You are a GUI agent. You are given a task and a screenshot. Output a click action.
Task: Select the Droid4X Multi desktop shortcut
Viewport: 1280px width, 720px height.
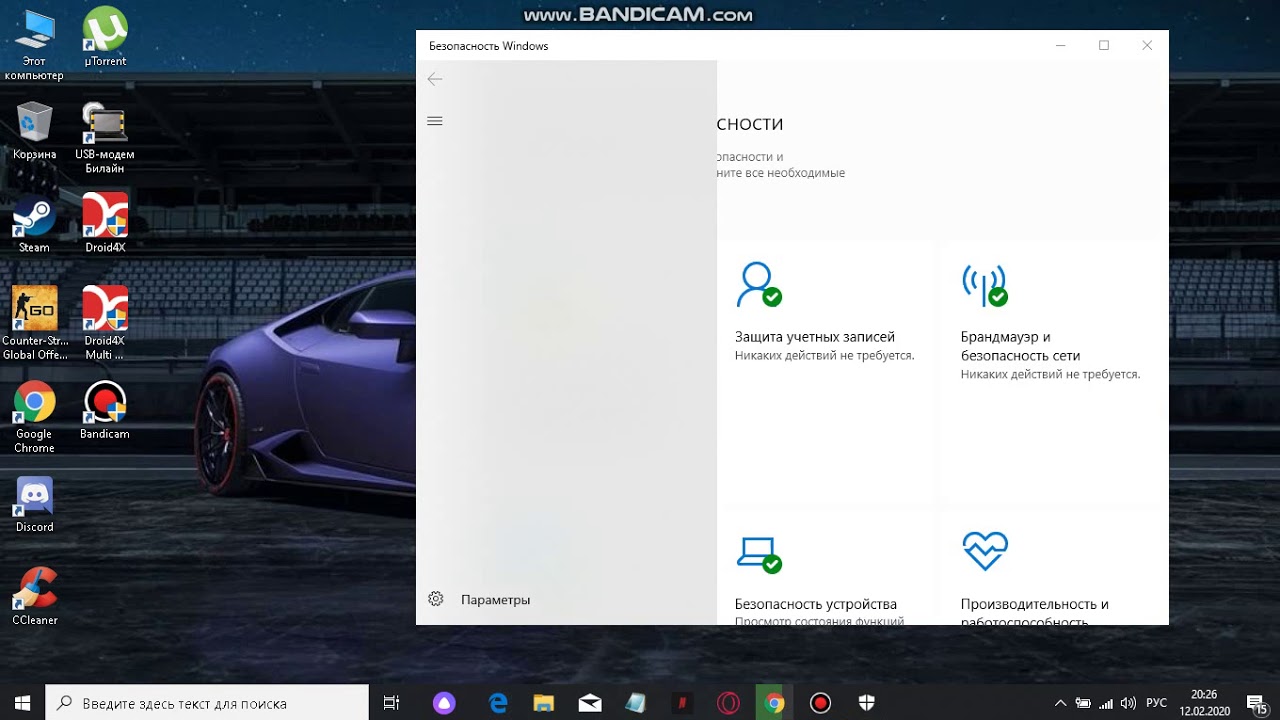105,323
